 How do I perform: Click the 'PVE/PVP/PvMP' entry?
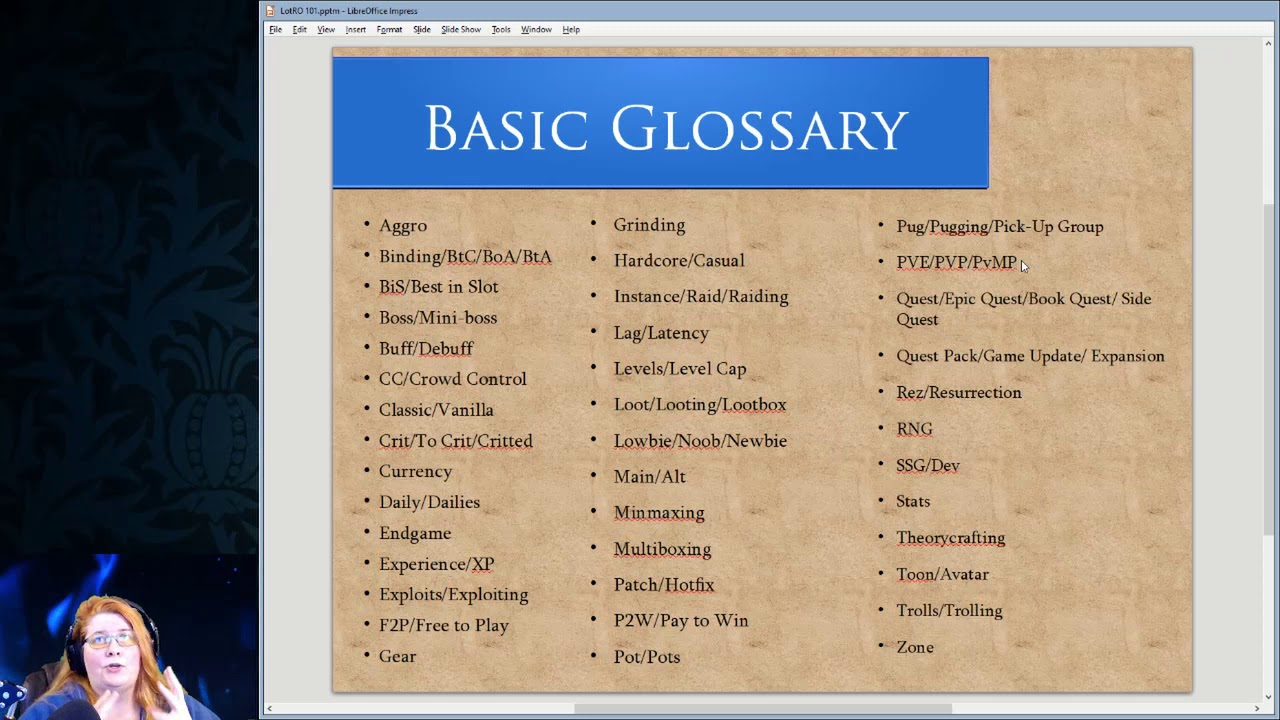tap(956, 262)
